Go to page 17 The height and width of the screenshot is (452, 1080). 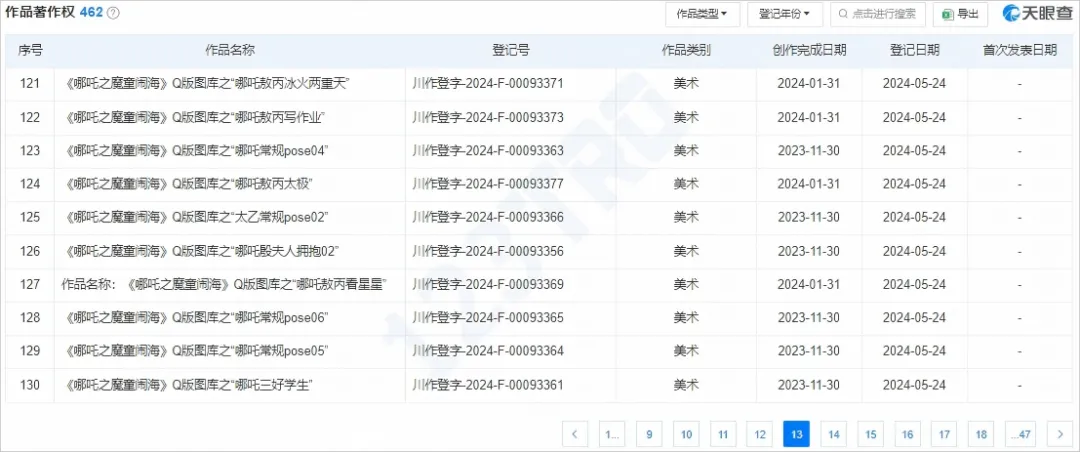point(944,435)
